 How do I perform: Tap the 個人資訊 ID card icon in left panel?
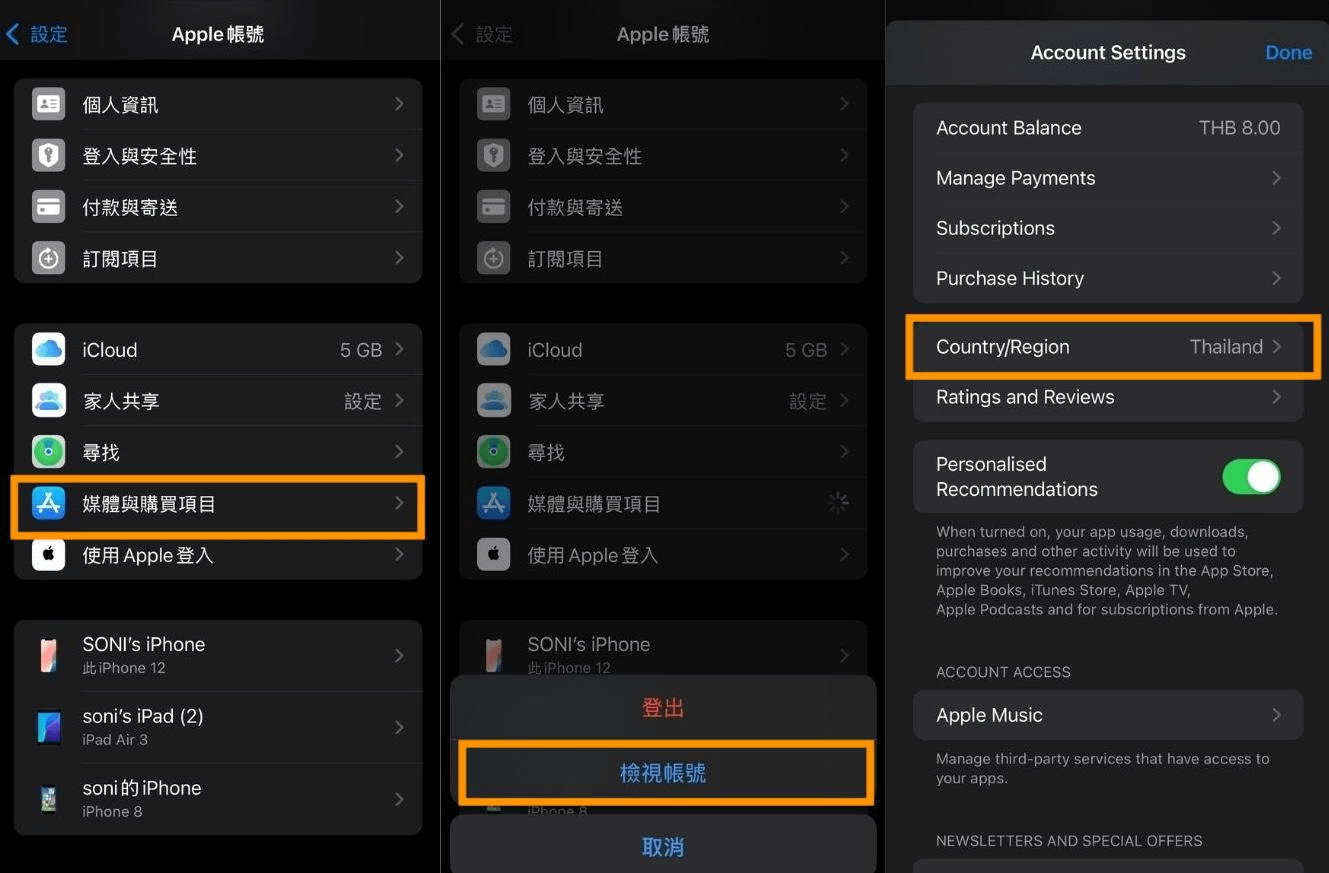click(x=48, y=104)
